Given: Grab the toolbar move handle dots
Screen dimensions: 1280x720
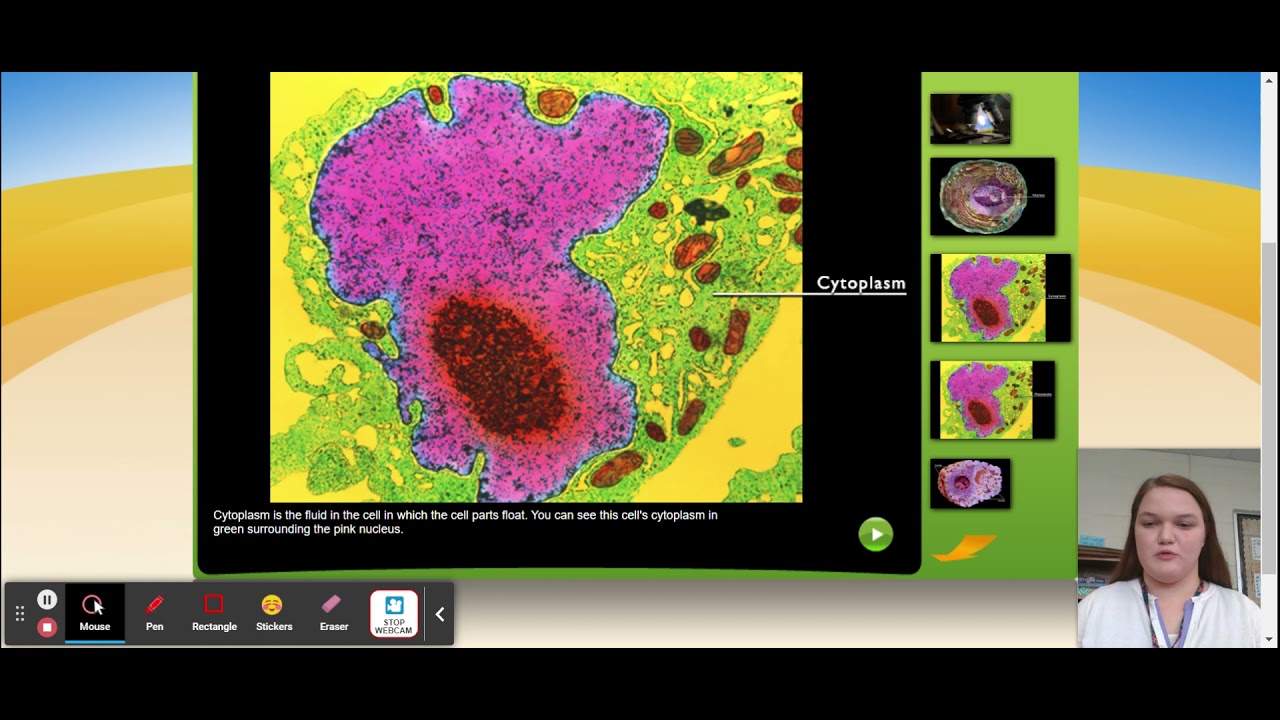Looking at the screenshot, I should [x=19, y=614].
